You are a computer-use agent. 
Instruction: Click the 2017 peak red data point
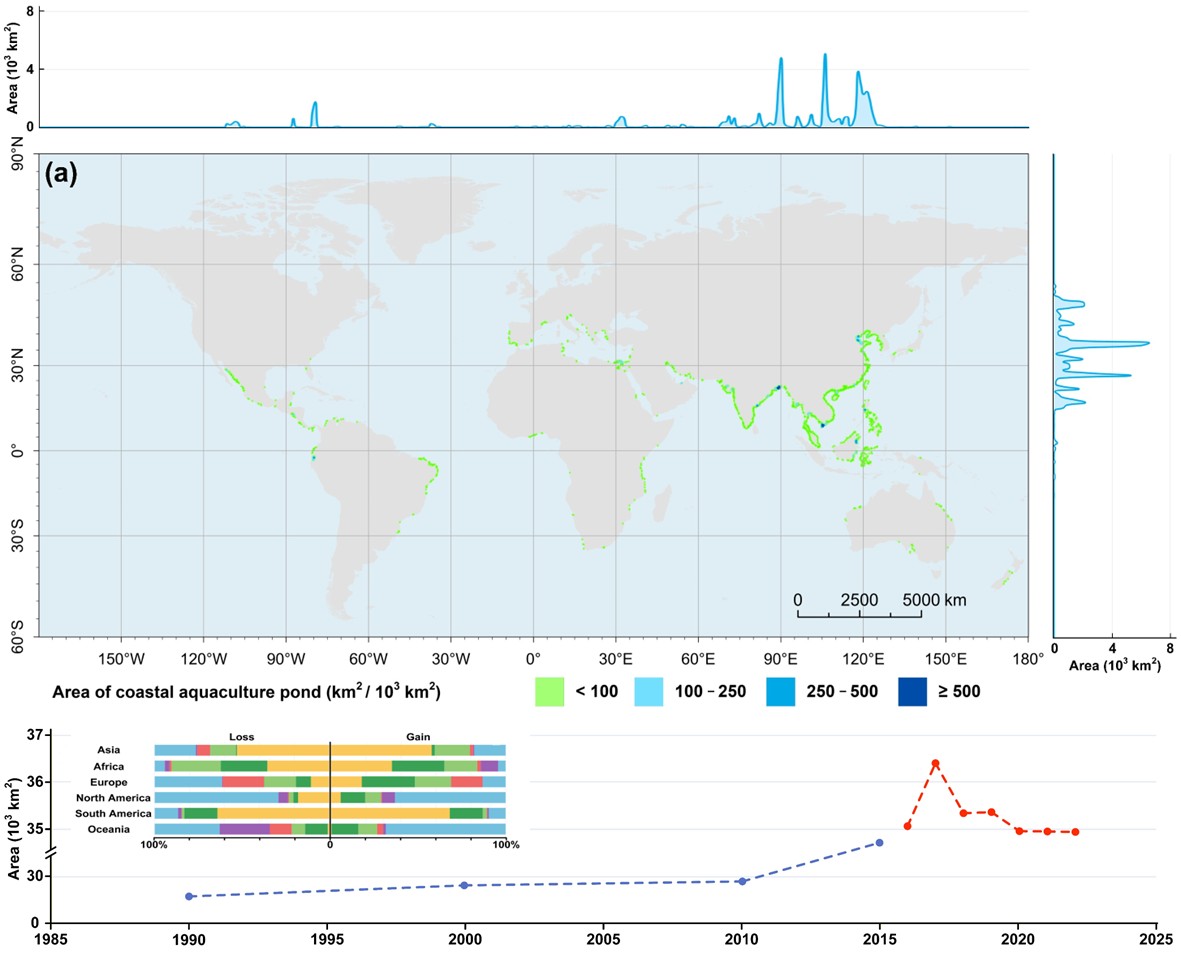click(x=936, y=763)
